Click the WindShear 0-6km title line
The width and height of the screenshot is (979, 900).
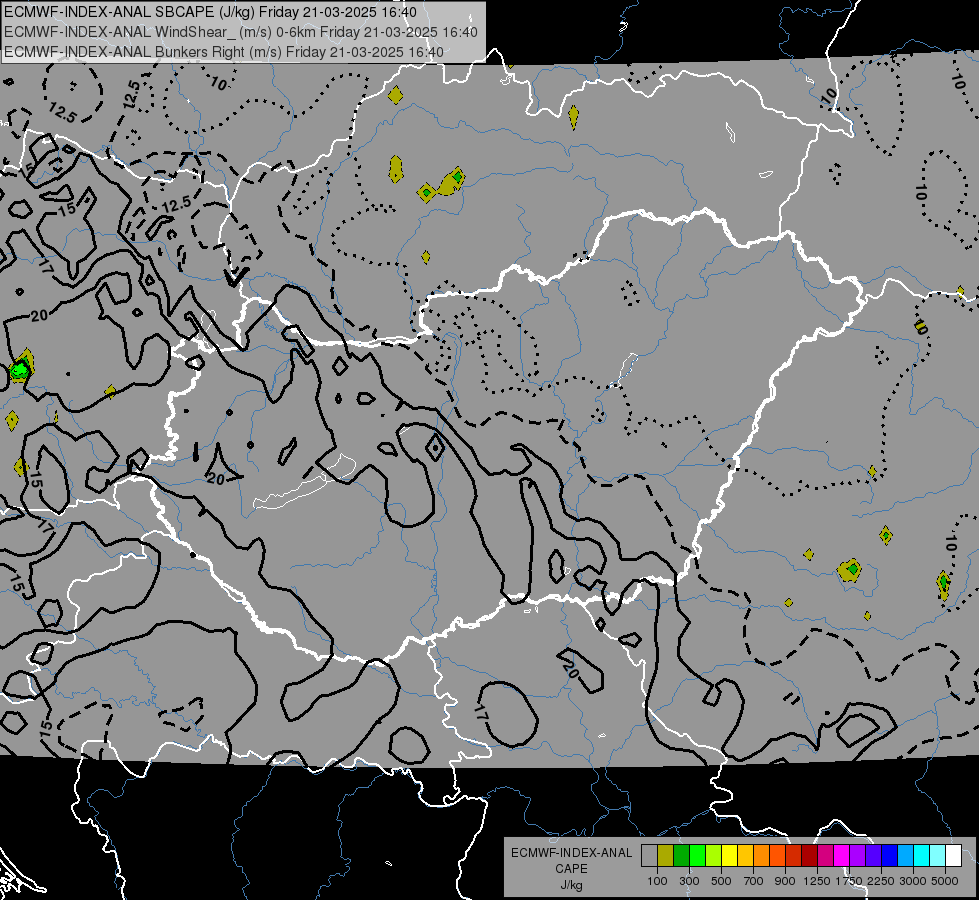tap(240, 32)
